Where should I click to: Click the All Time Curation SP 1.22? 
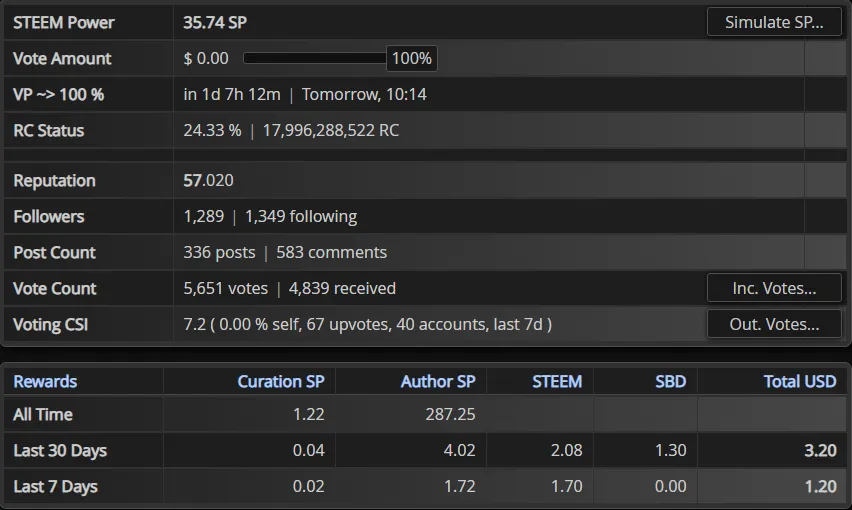pos(309,414)
